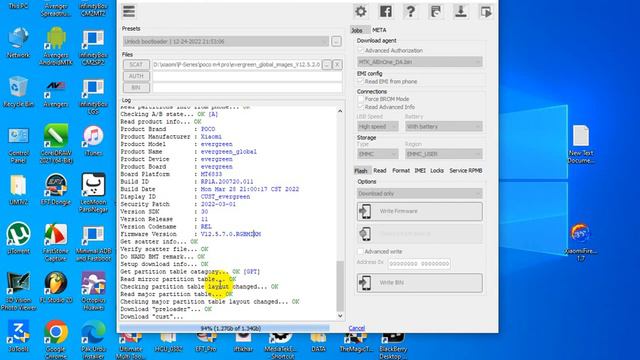The image size is (640, 360).
Task: Expand Battery 'With battery' dropdown
Action: point(444,127)
